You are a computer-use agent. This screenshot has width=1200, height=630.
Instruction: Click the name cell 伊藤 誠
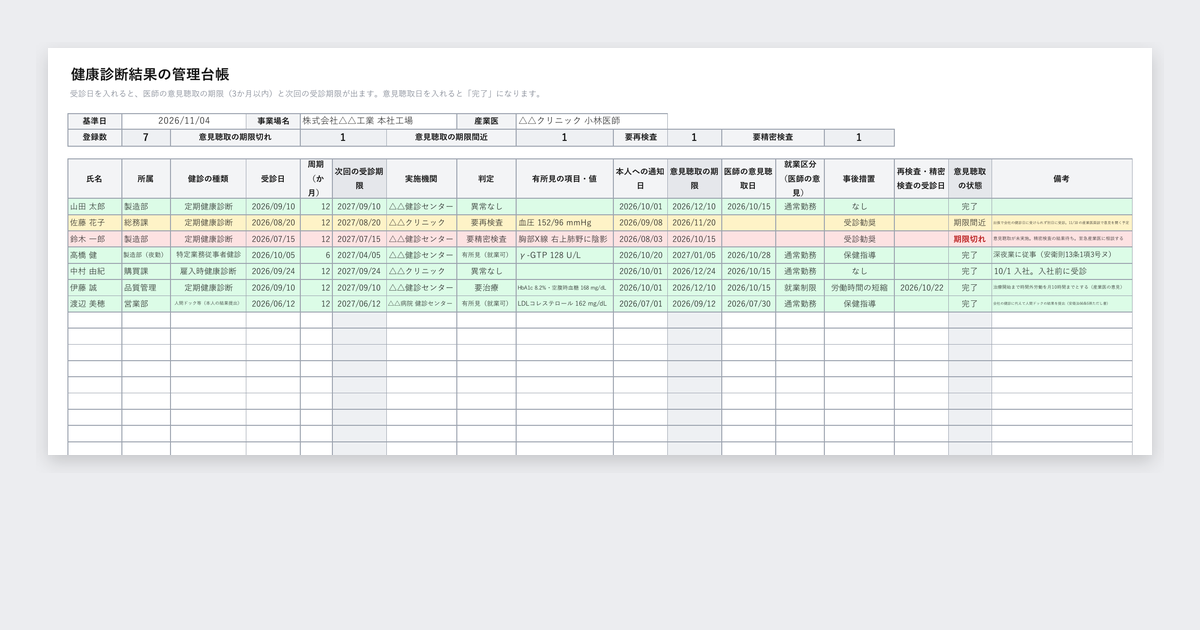click(95, 287)
